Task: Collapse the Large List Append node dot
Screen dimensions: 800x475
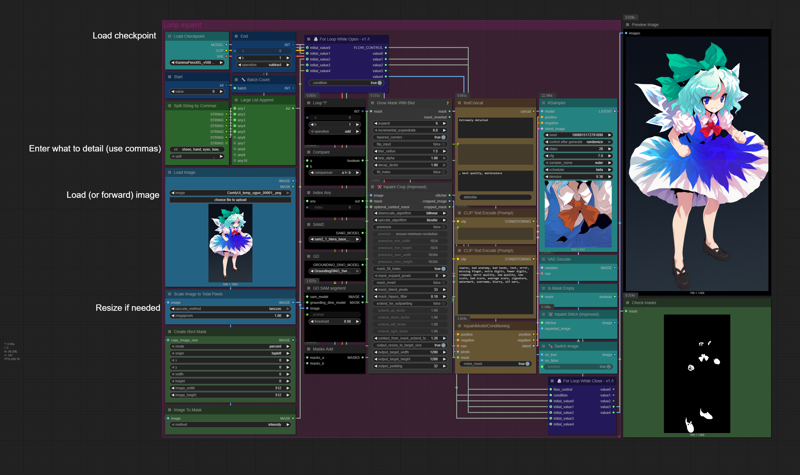Action: [236, 100]
